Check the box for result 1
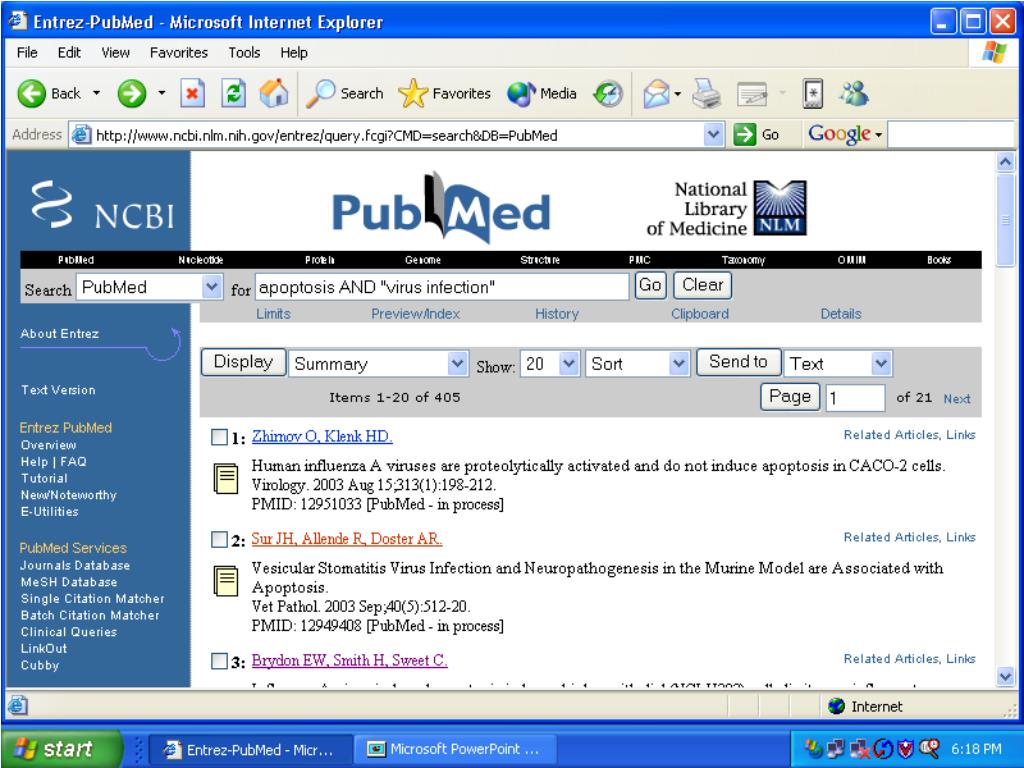The height and width of the screenshot is (768, 1024). click(x=219, y=437)
